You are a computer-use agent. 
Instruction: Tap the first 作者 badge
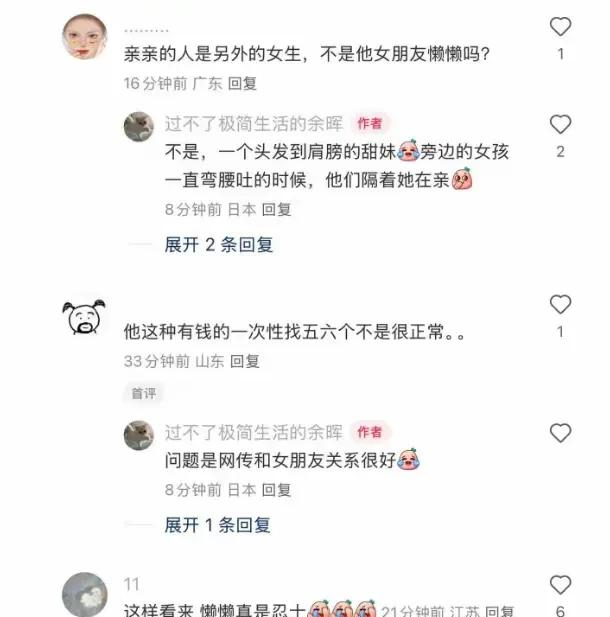(370, 124)
